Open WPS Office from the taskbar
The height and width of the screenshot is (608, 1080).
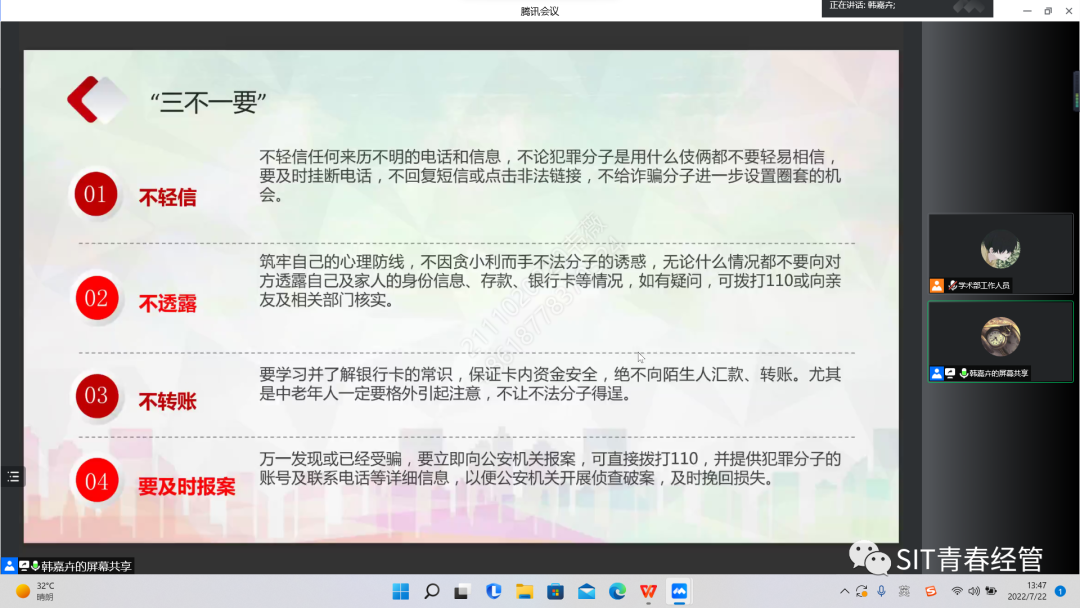(648, 591)
